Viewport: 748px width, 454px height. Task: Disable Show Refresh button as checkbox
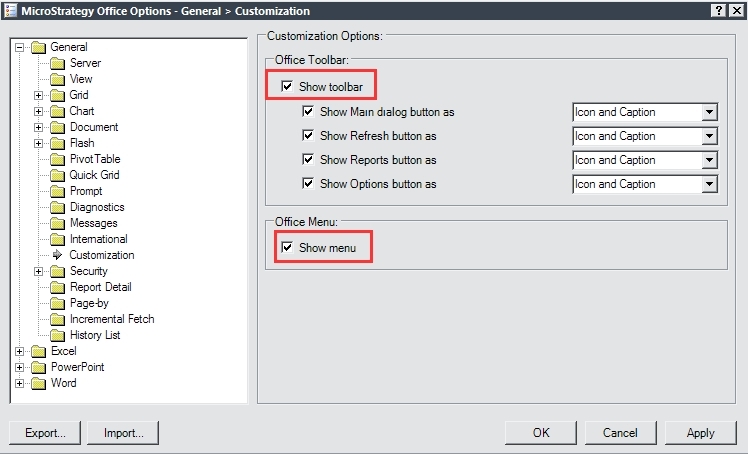pyautogui.click(x=308, y=136)
